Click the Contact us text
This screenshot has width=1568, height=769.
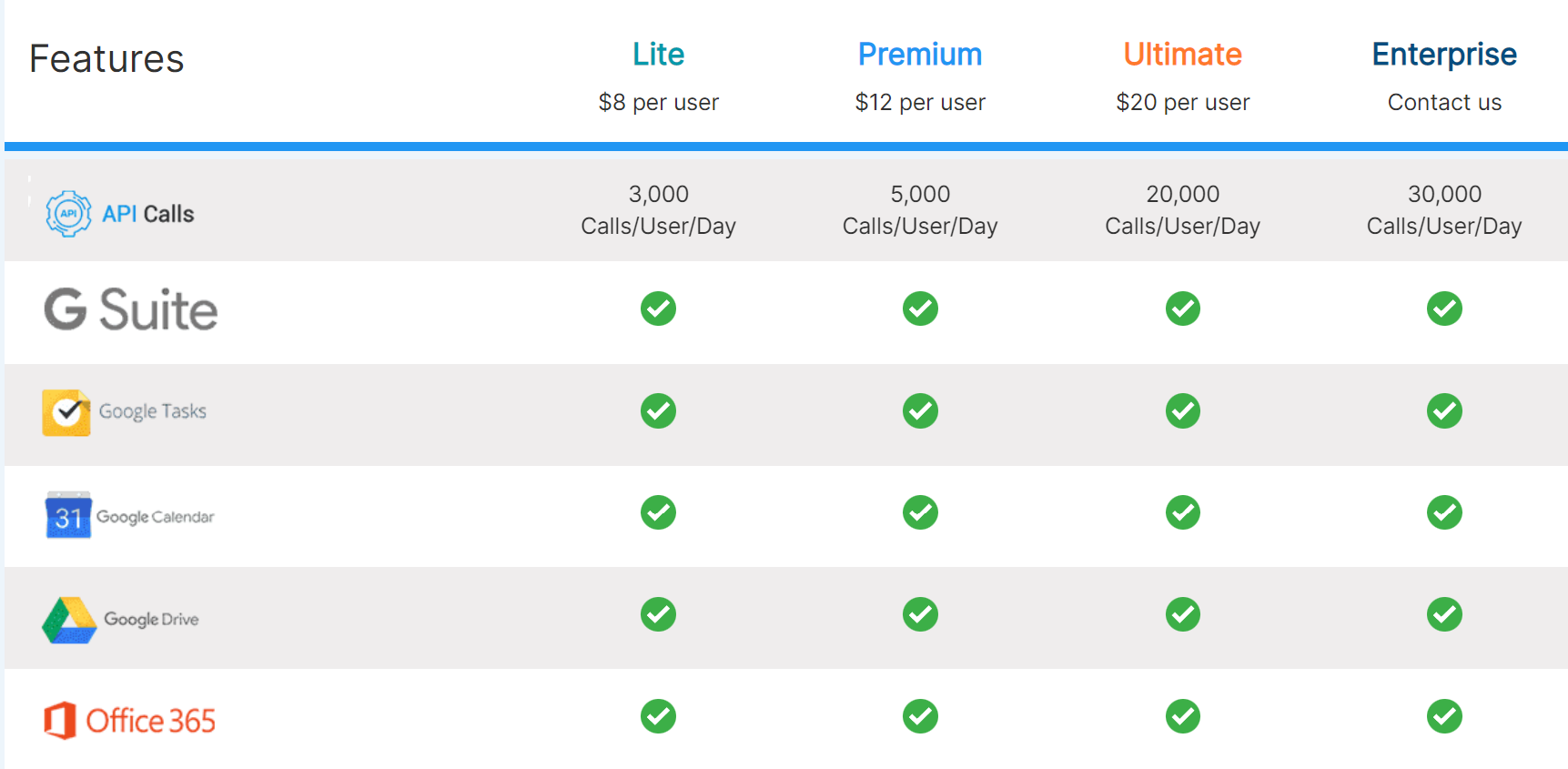point(1444,102)
